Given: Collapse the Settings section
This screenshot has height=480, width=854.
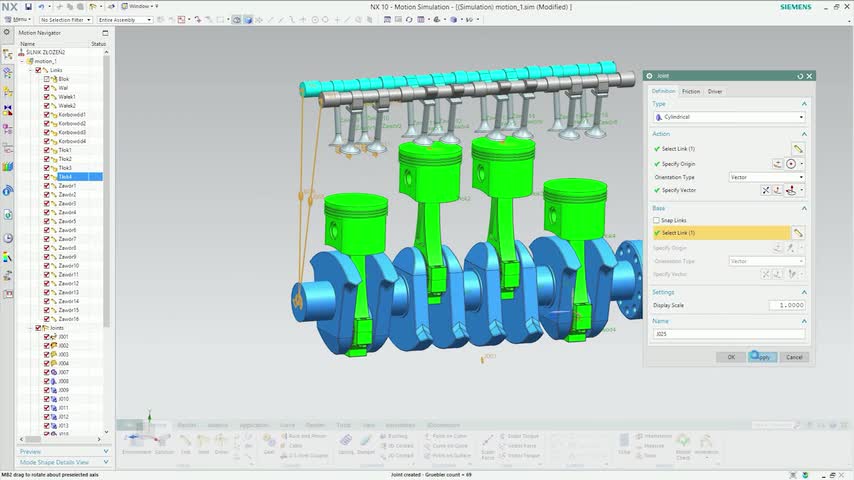Looking at the screenshot, I should (x=804, y=292).
